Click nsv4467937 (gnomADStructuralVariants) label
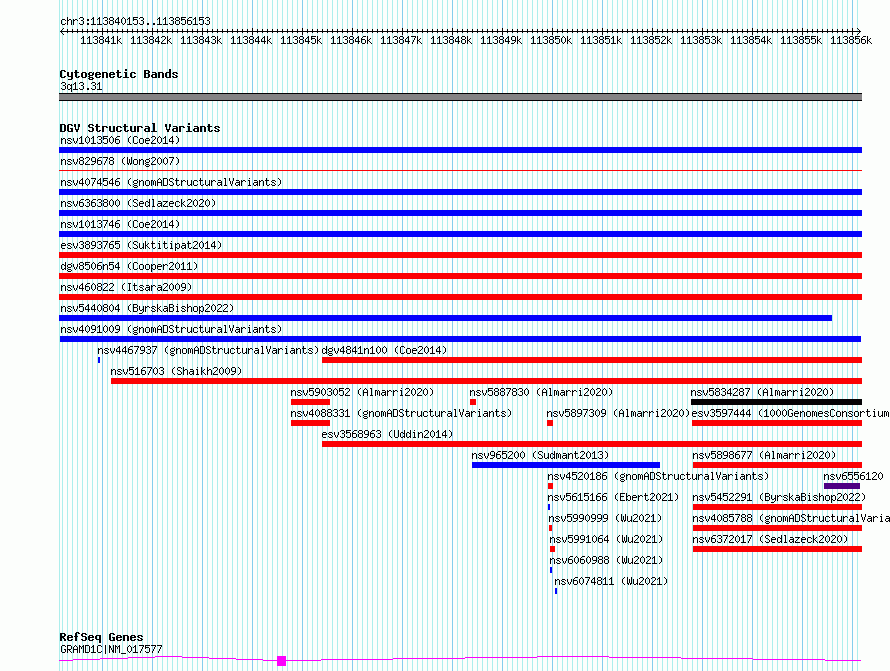 click(208, 350)
